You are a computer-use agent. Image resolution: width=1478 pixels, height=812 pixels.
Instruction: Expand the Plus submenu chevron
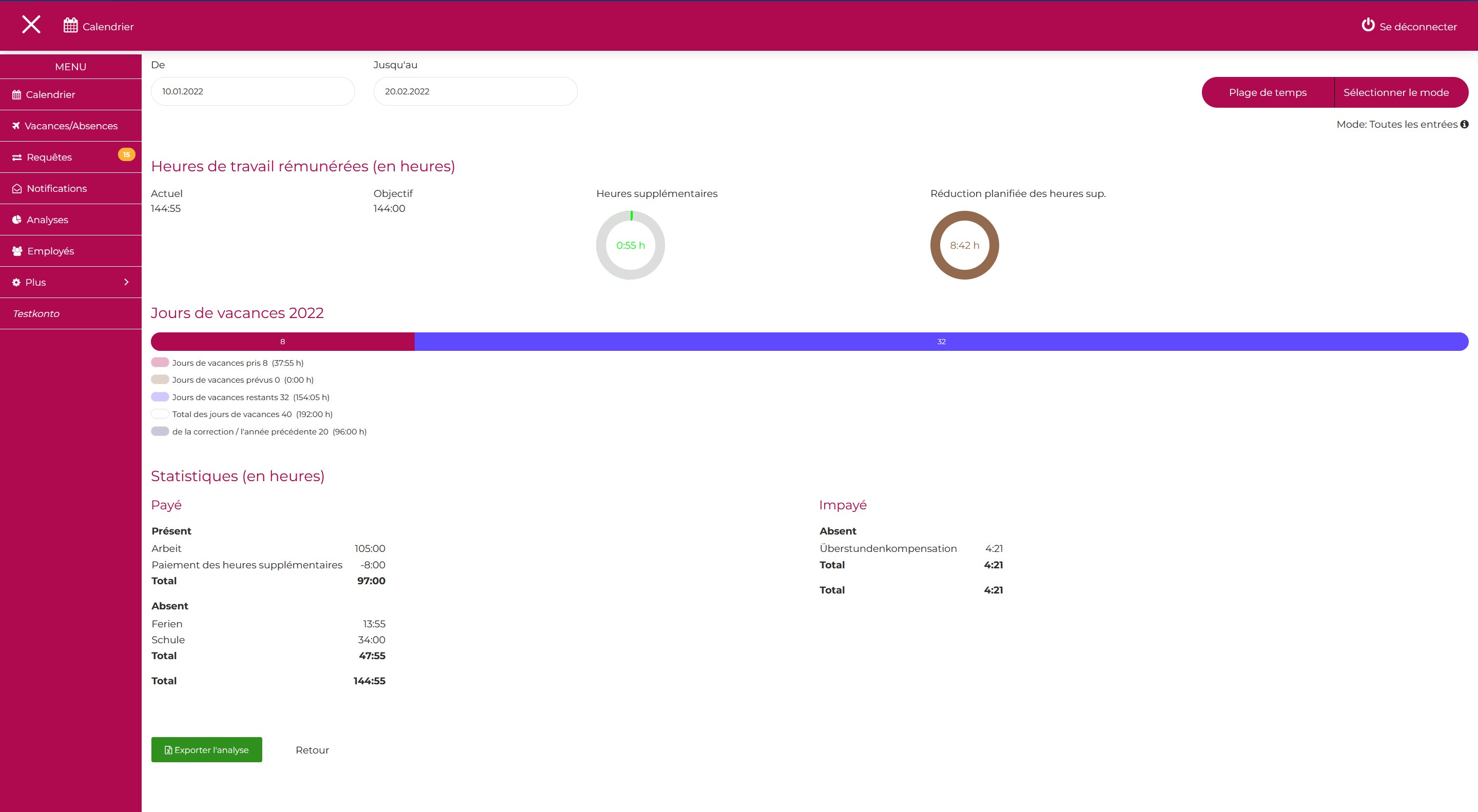[126, 282]
